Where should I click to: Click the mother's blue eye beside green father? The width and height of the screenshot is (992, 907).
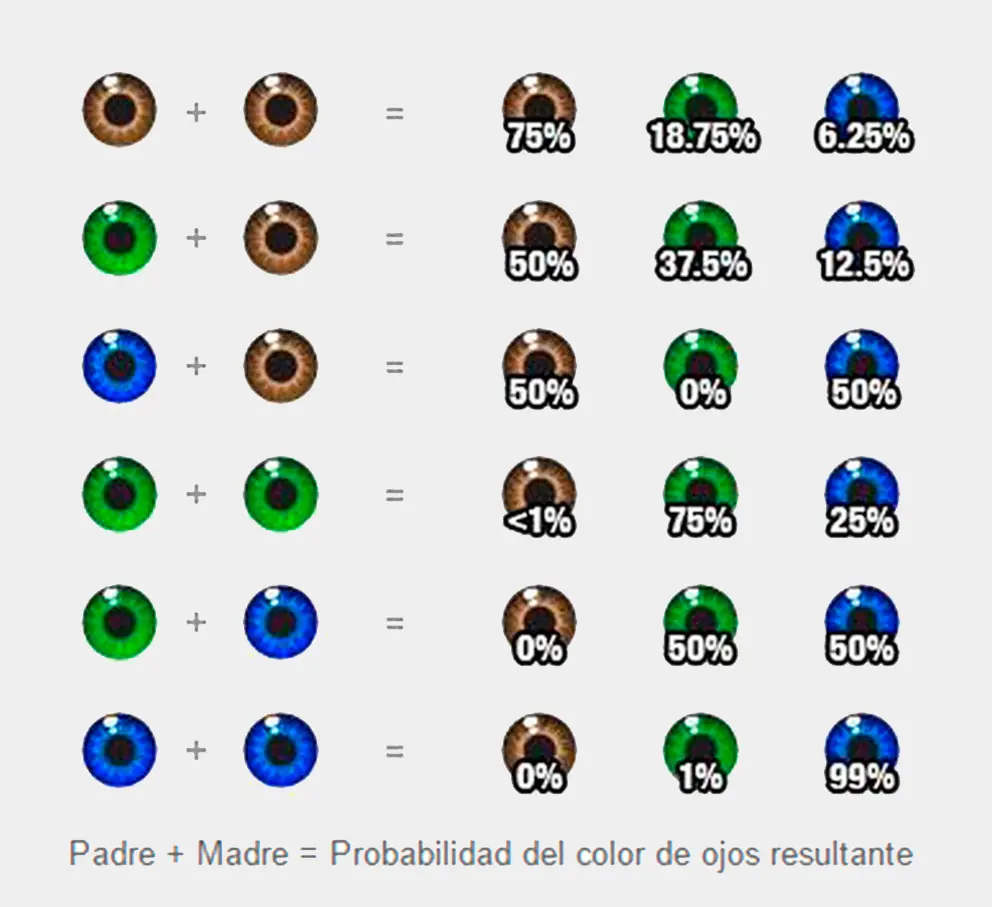(281, 622)
